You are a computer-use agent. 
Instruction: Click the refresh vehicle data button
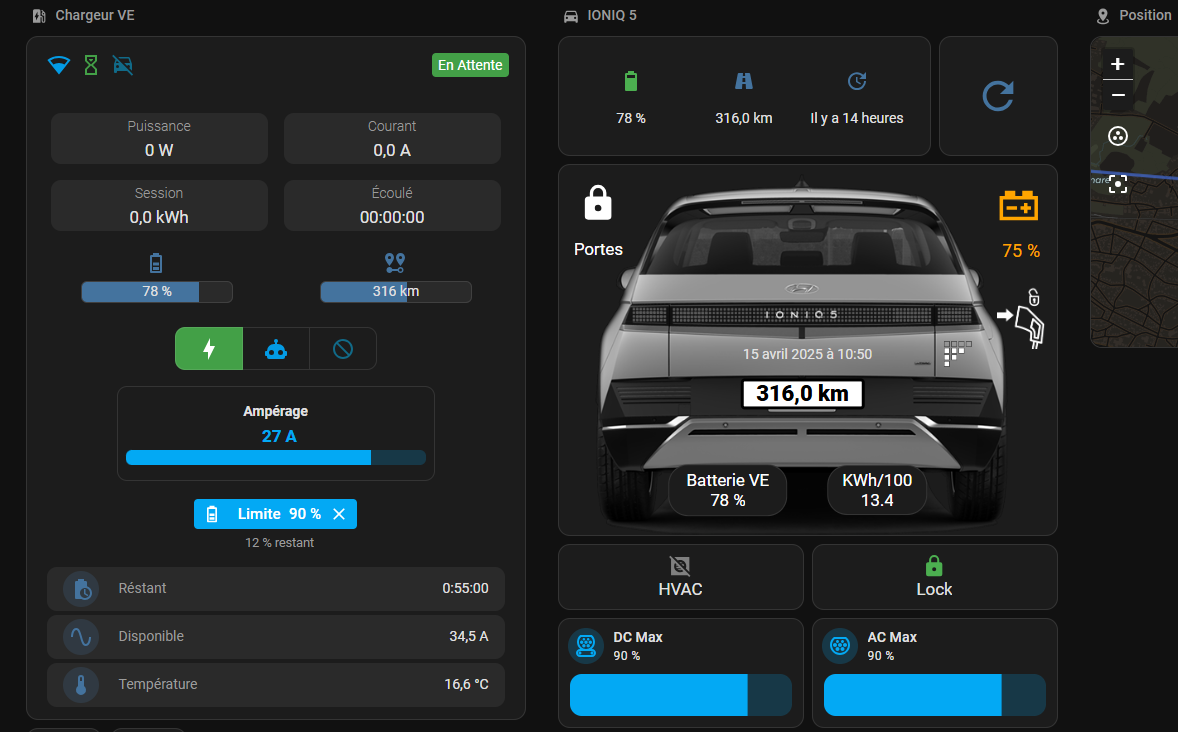click(998, 96)
